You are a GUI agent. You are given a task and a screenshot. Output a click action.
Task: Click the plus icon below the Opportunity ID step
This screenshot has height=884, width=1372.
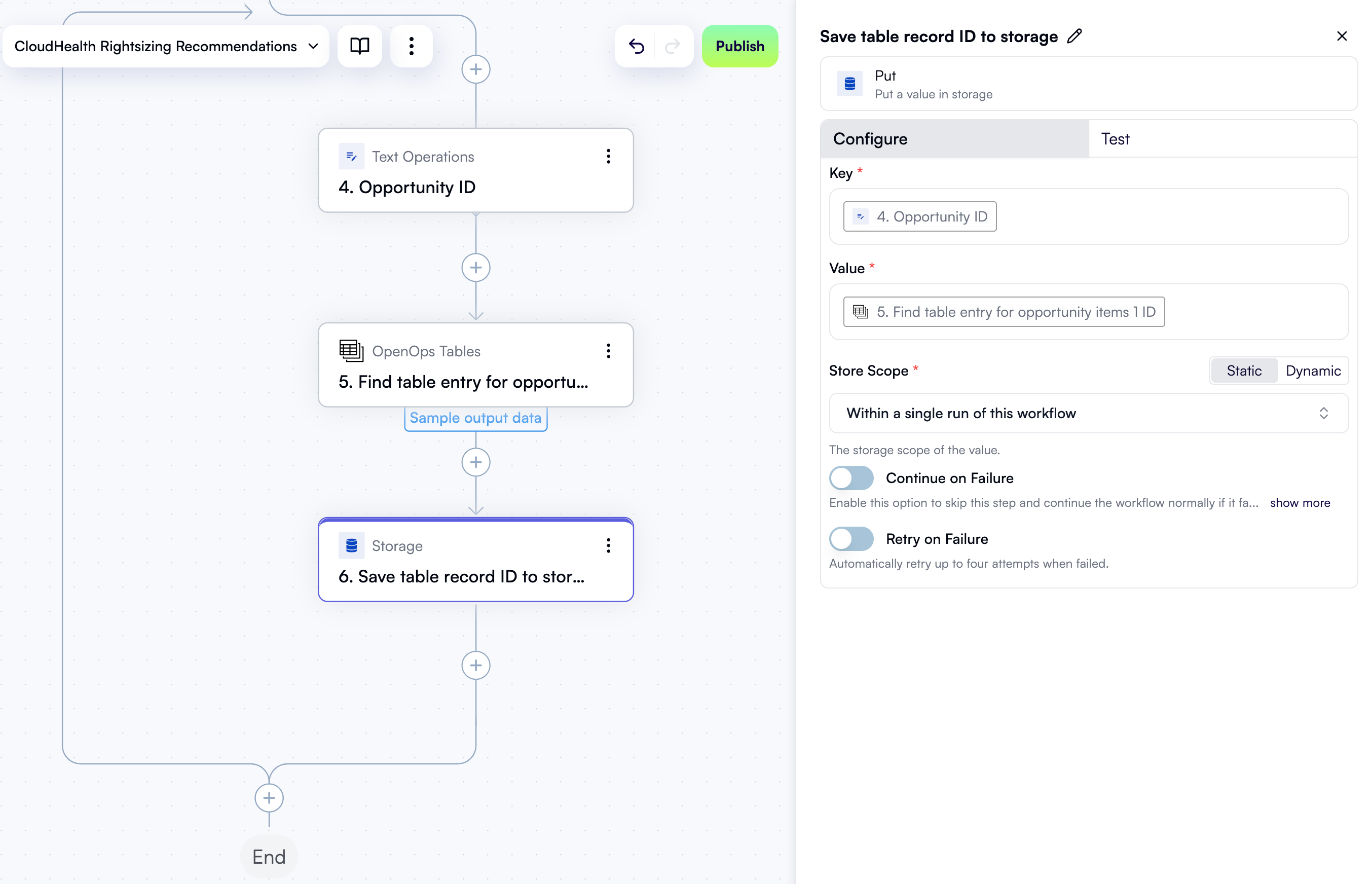pyautogui.click(x=476, y=268)
